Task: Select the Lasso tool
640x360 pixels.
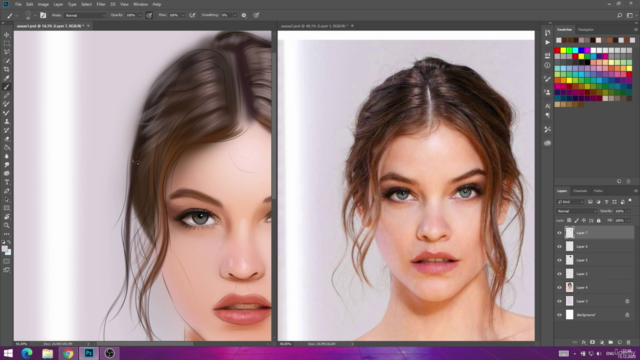Action: pos(7,52)
